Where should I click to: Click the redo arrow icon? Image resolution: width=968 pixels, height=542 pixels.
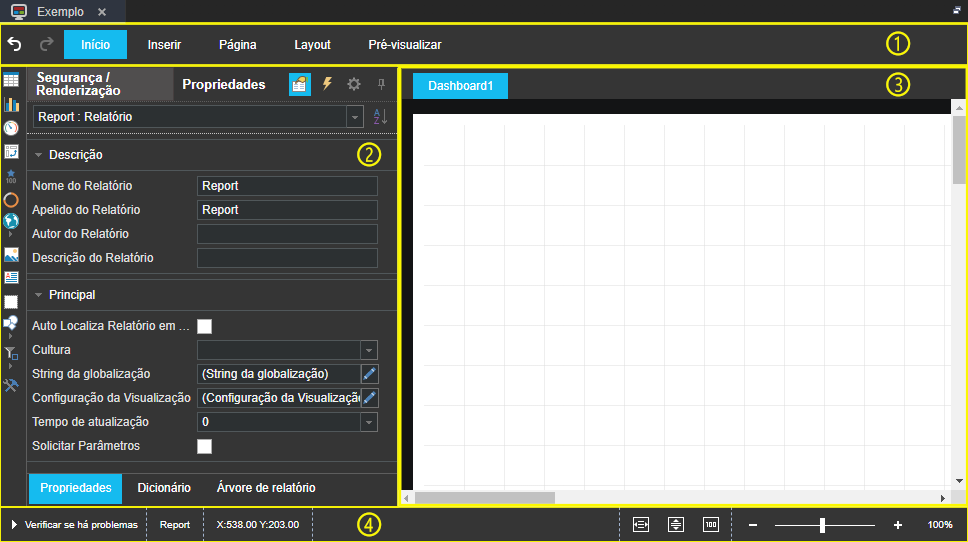coord(46,44)
